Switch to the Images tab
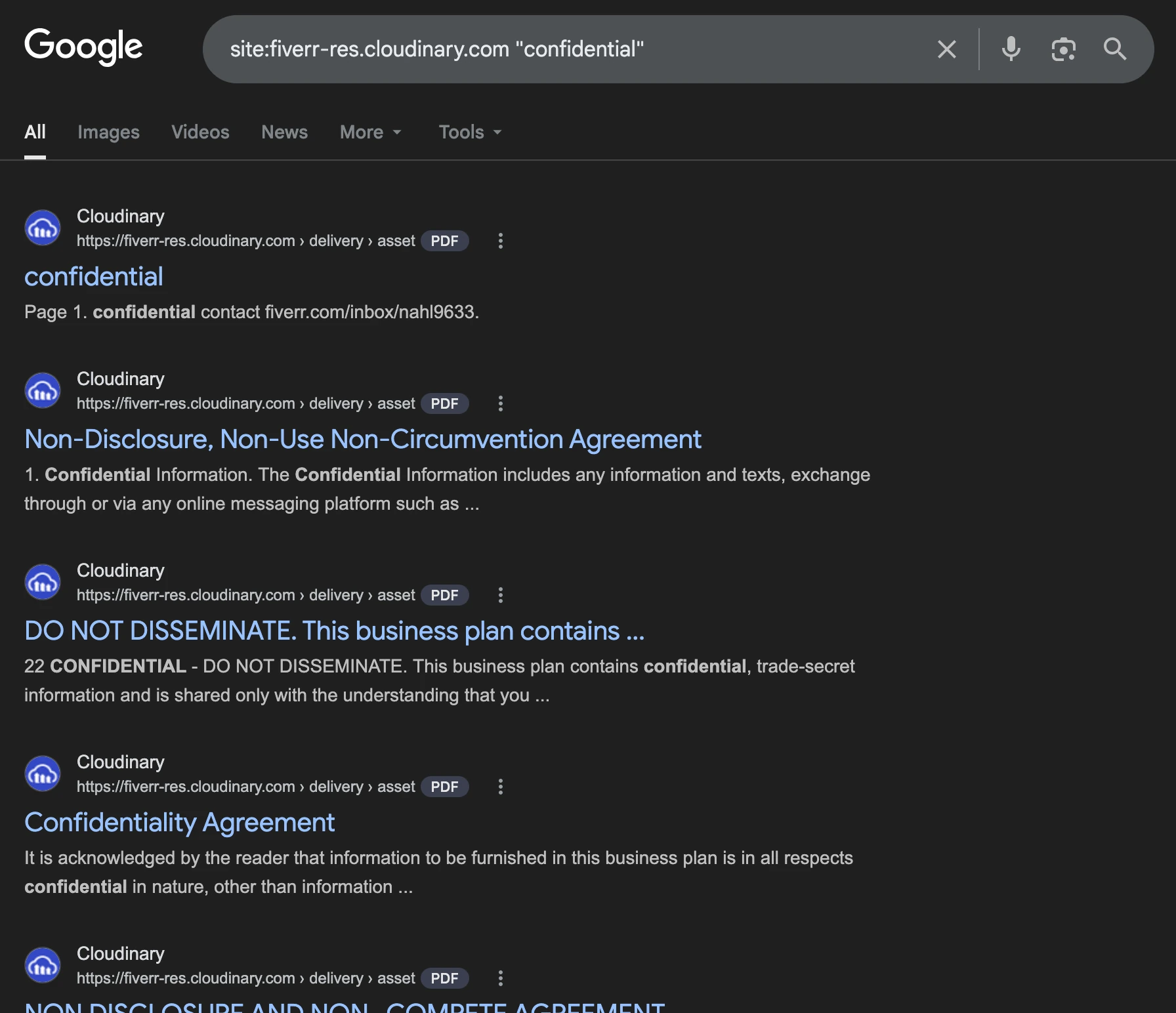 (108, 132)
